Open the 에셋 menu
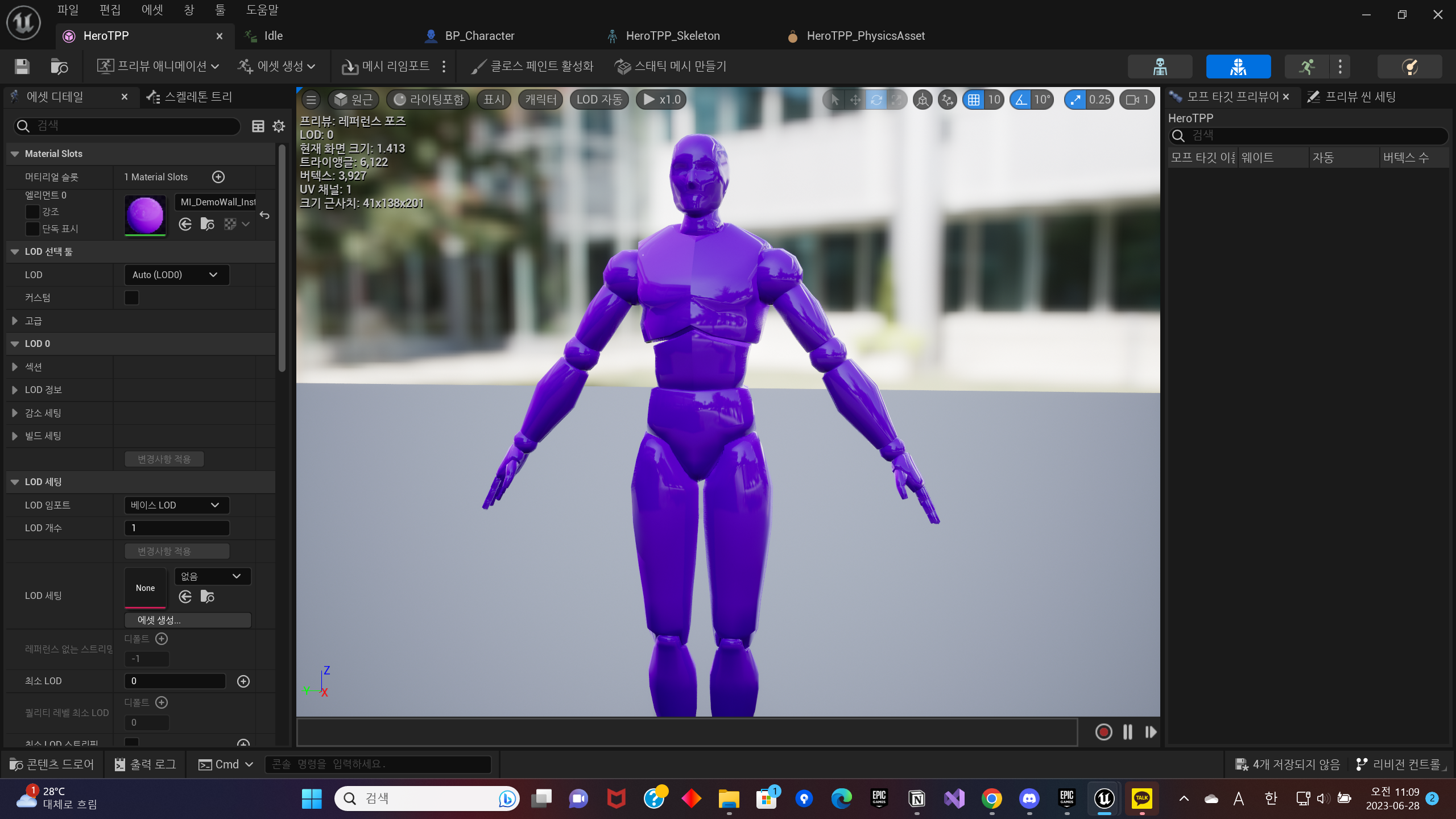The width and height of the screenshot is (1456, 819). 152,10
